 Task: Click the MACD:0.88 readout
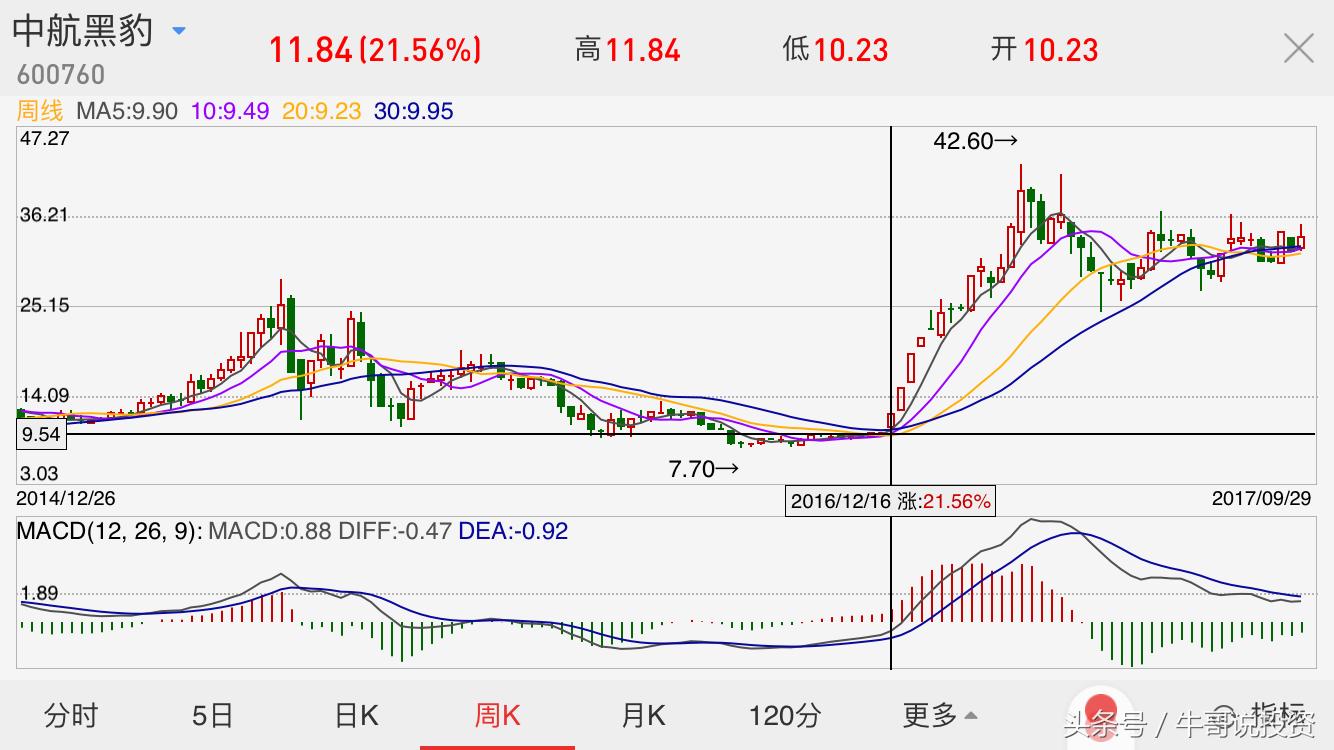(268, 531)
